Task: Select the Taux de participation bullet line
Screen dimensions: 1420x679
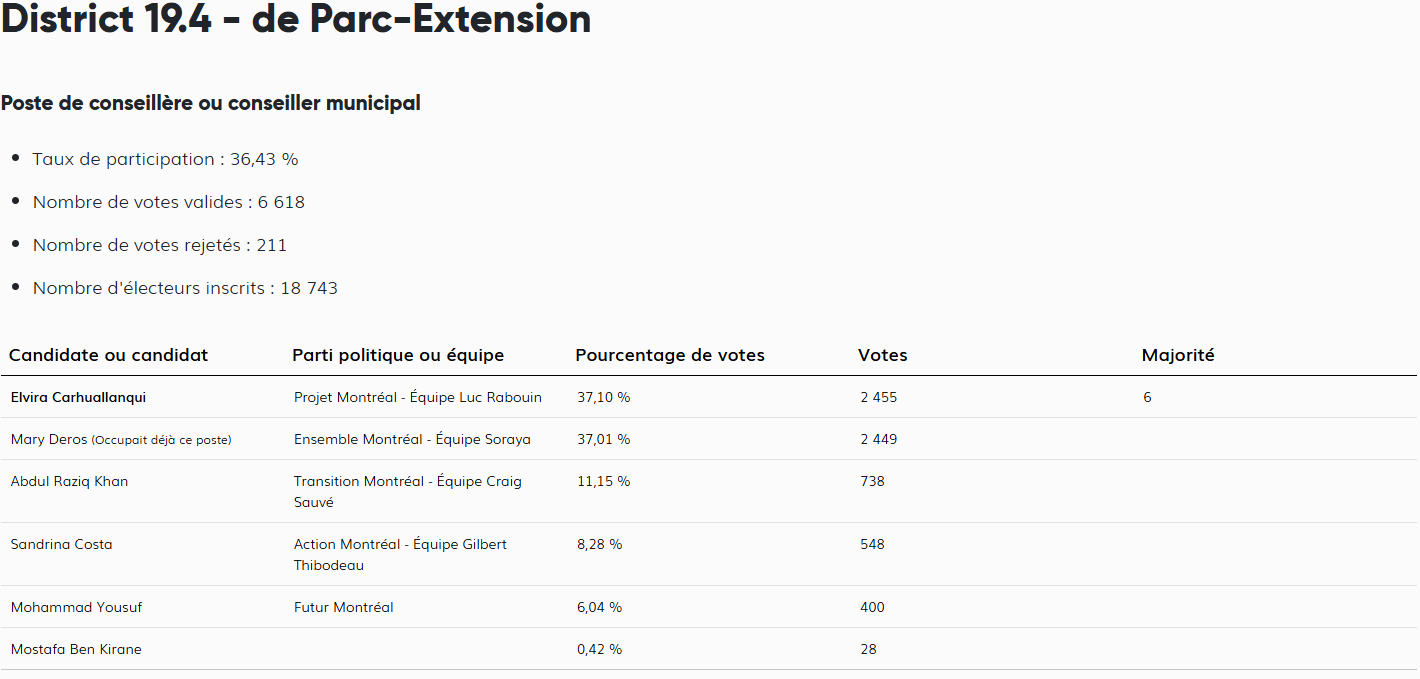Action: (165, 159)
